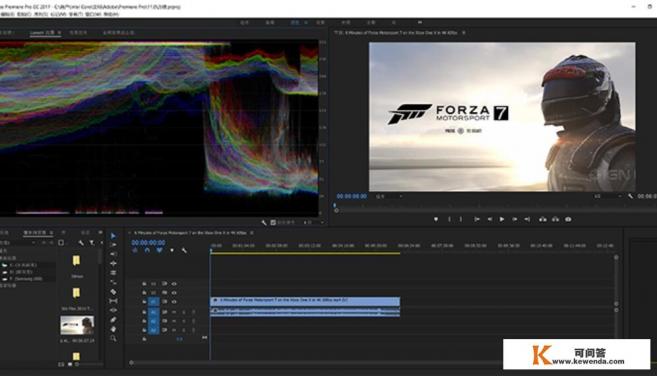Switch to Audio Clip Mixer tab
This screenshot has width=657, height=376.
pos(119,32)
